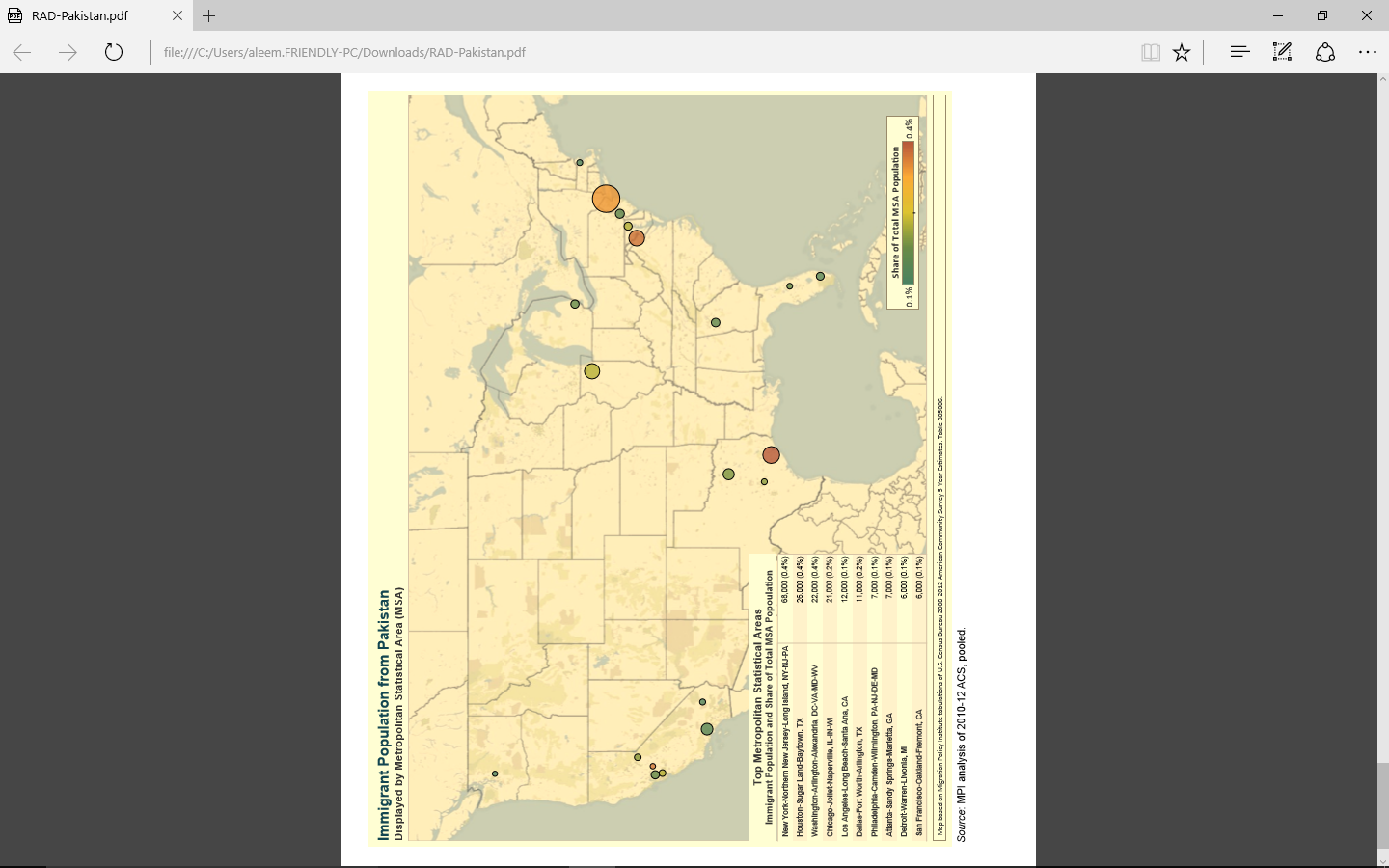
Task: Add page to favorites star
Action: click(1182, 52)
